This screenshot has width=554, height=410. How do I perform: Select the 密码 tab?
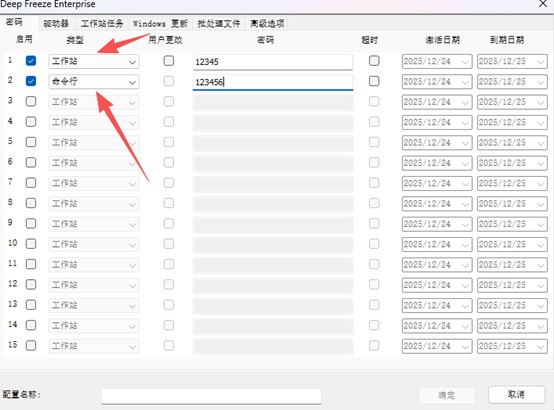(14, 22)
